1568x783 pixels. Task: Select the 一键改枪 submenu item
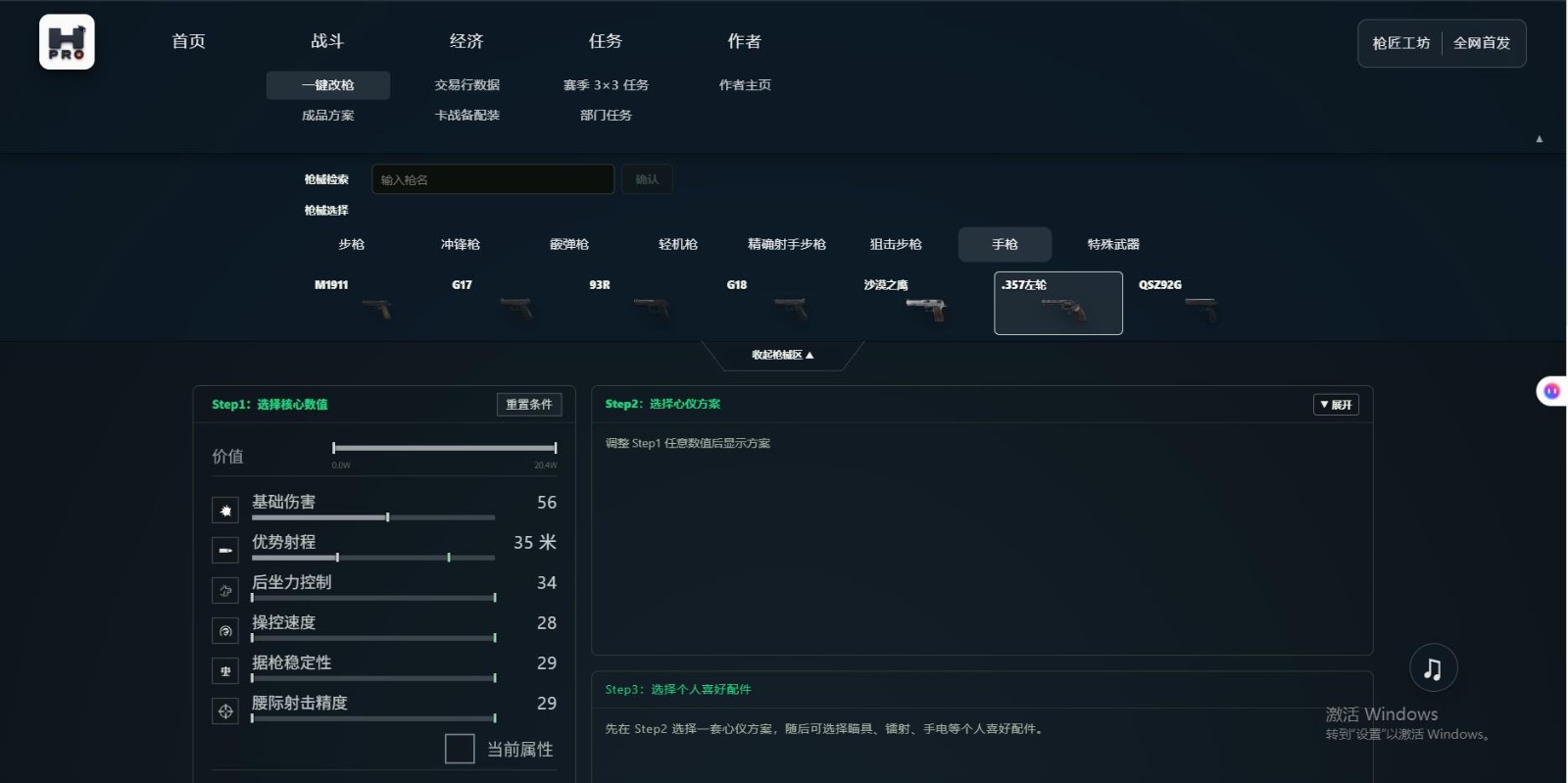[328, 85]
